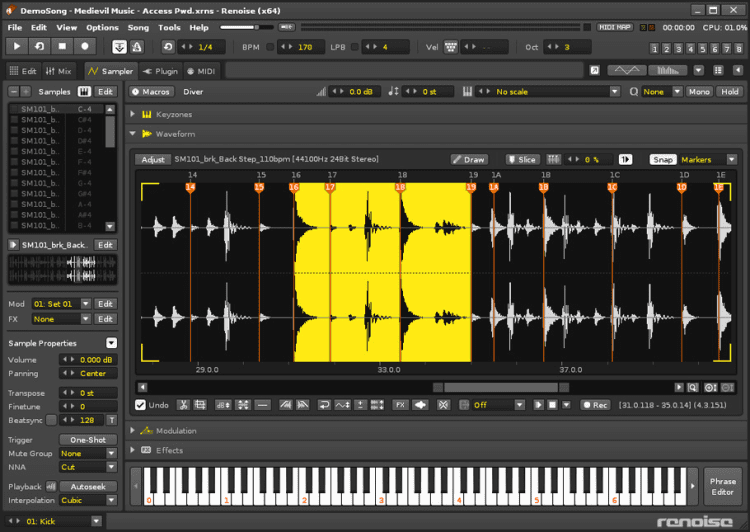This screenshot has height=532, width=750.
Task: Toggle the Draw mode button
Action: [x=469, y=159]
